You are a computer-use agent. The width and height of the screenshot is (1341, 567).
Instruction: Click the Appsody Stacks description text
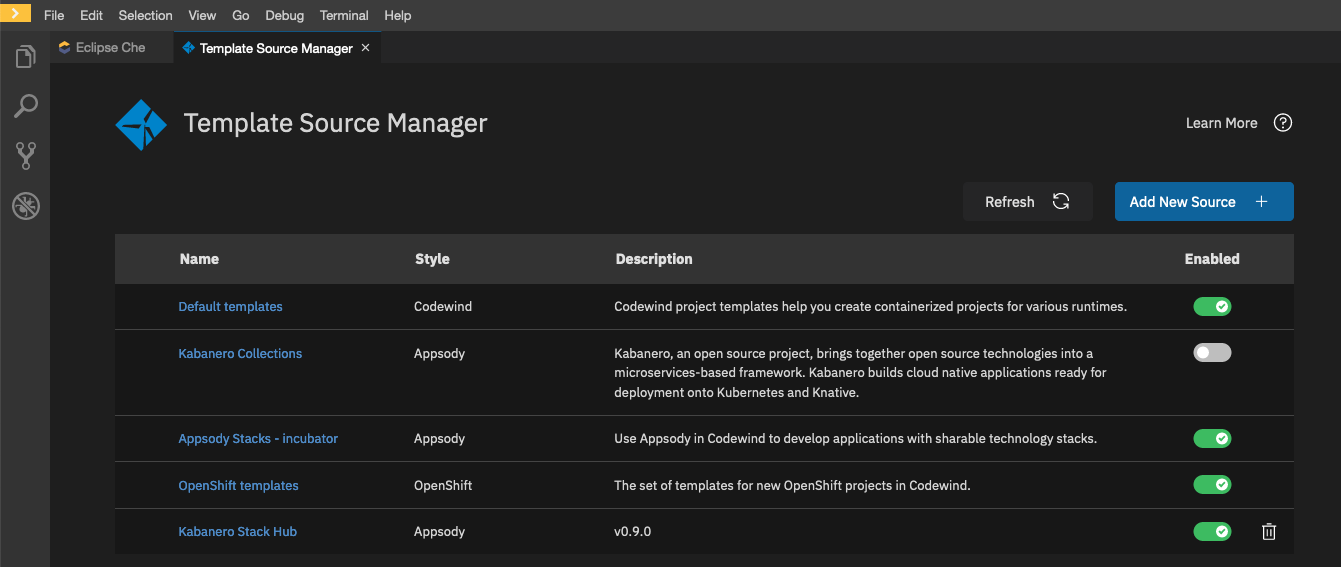click(855, 438)
